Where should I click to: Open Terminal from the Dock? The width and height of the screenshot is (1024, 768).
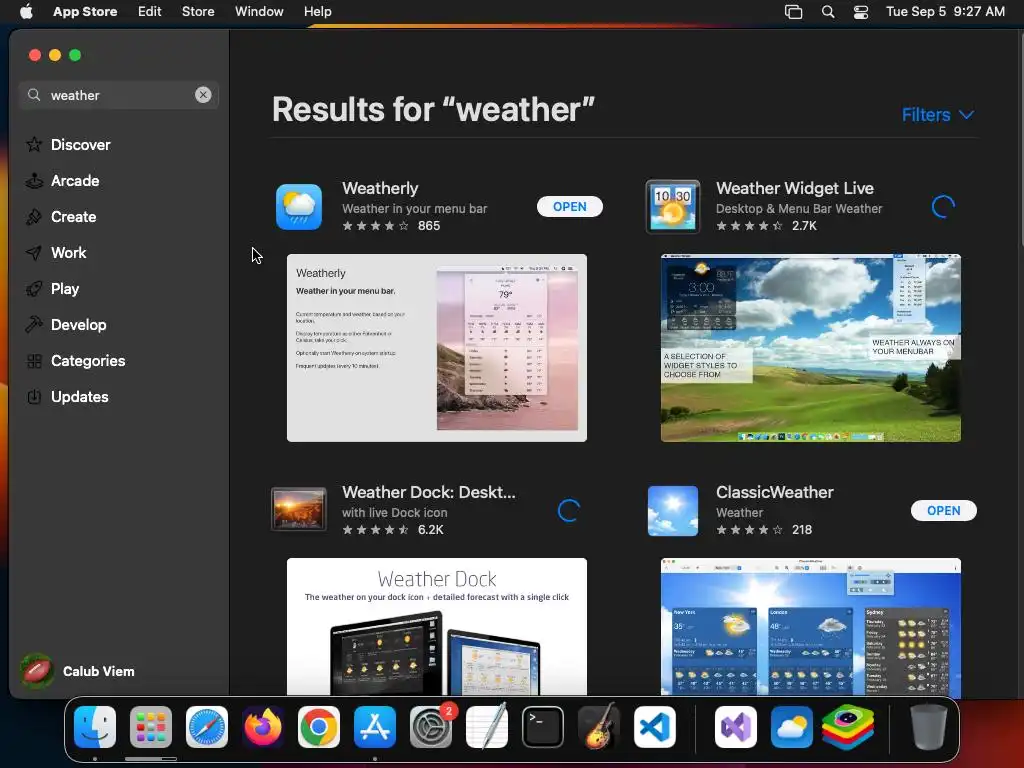pos(543,727)
